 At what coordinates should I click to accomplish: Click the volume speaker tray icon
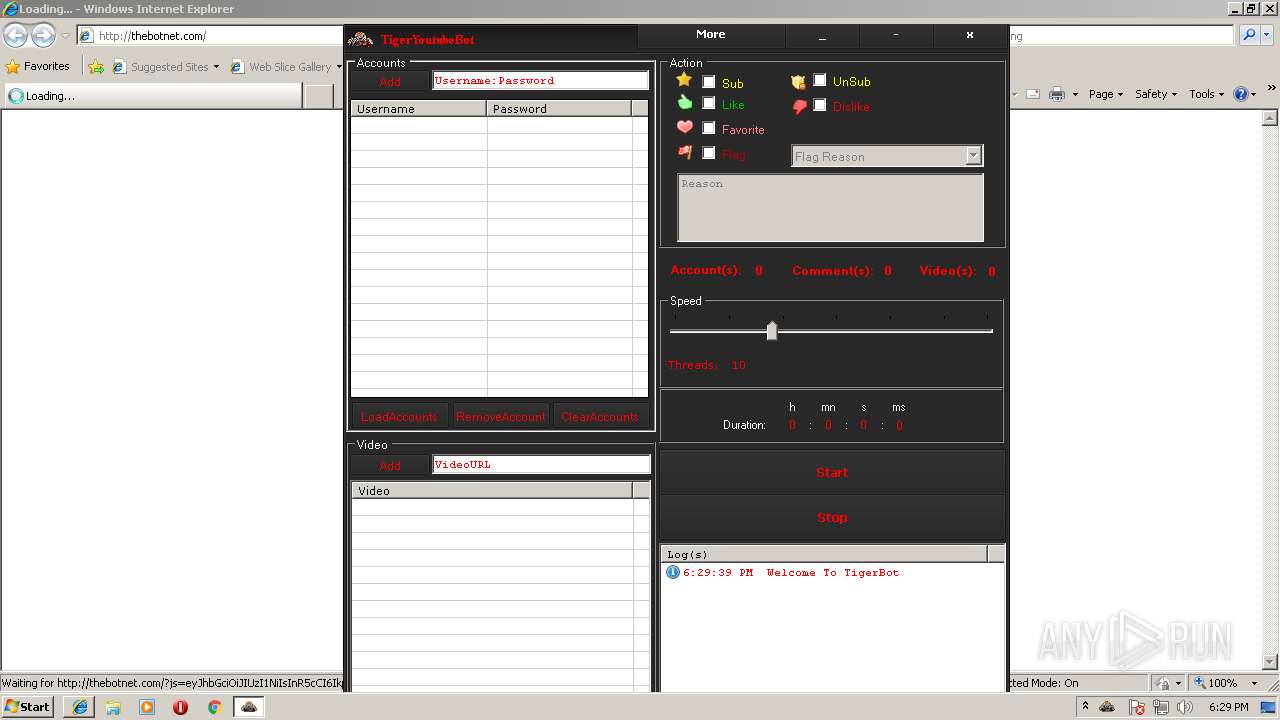coord(1185,707)
